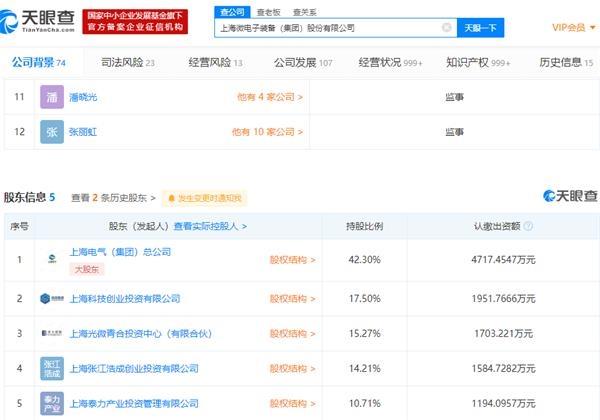The width and height of the screenshot is (600, 420).
Task: Select the 1703.221万元 amount cell
Action: [503, 334]
